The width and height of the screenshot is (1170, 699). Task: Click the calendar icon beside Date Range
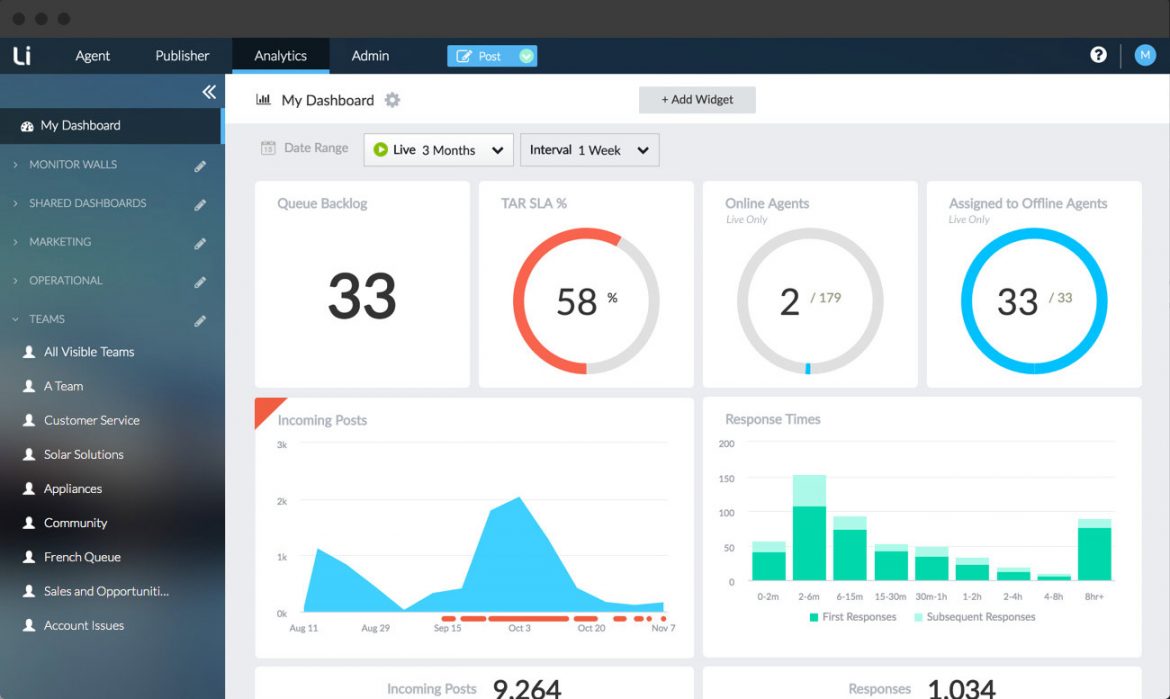point(267,147)
